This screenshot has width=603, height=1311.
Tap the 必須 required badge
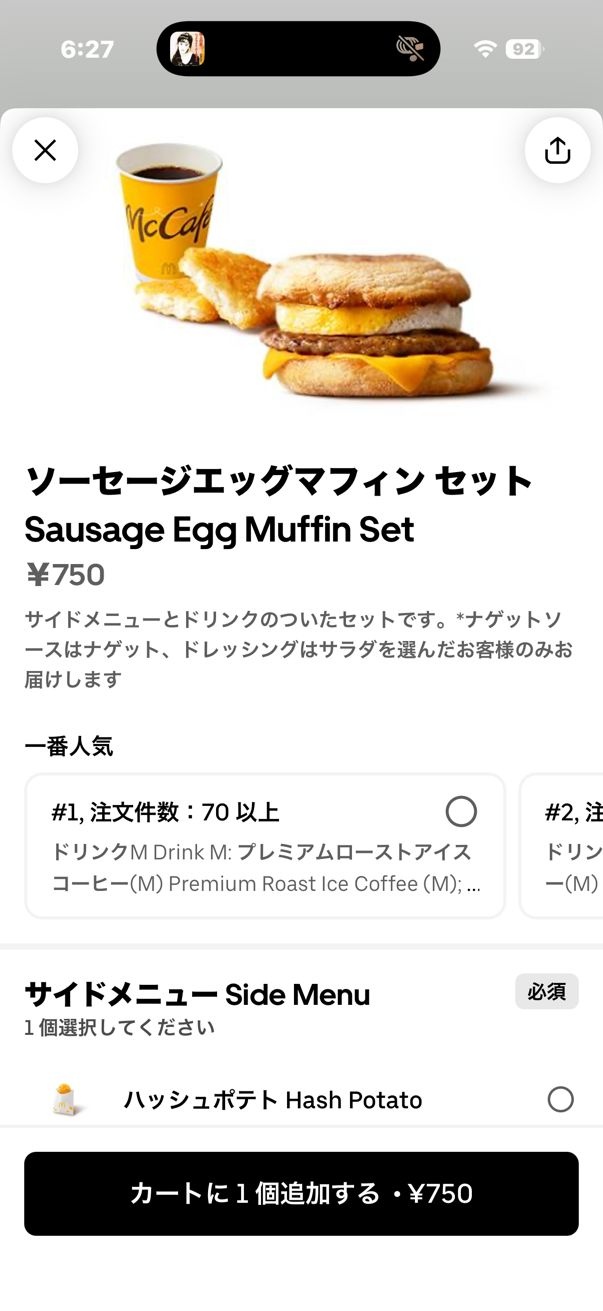click(546, 991)
